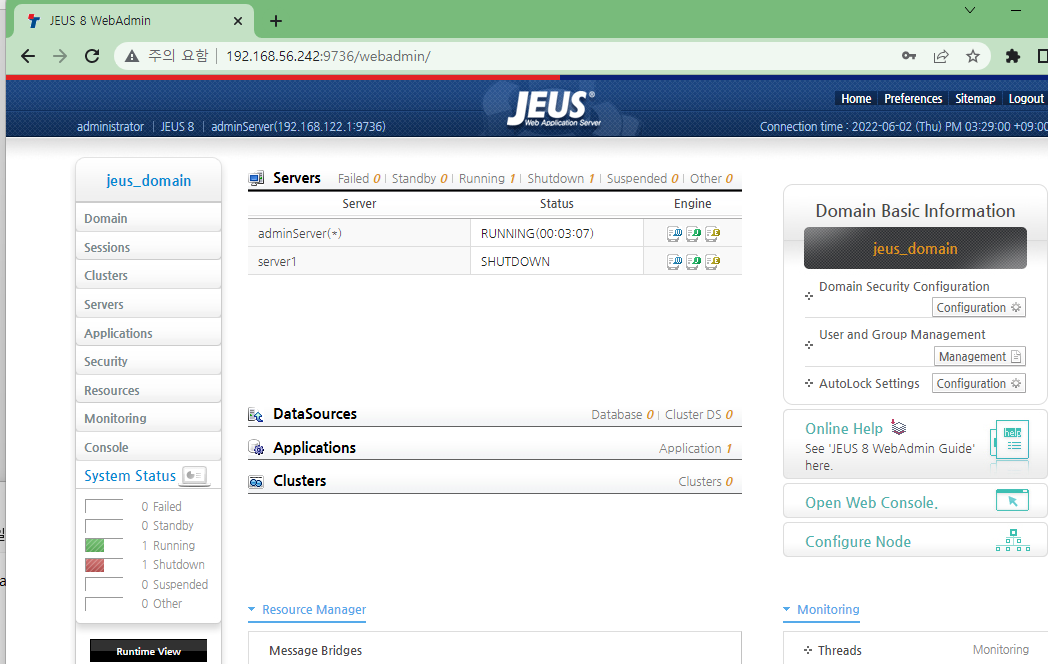This screenshot has width=1048, height=664.
Task: Click Open Web Console link
Action: click(872, 503)
